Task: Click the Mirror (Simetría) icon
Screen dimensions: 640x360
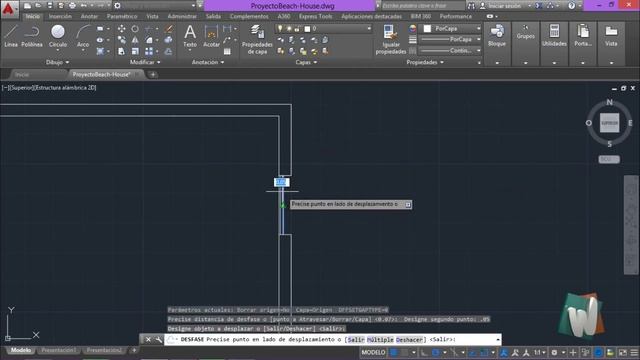Action: click(135, 40)
